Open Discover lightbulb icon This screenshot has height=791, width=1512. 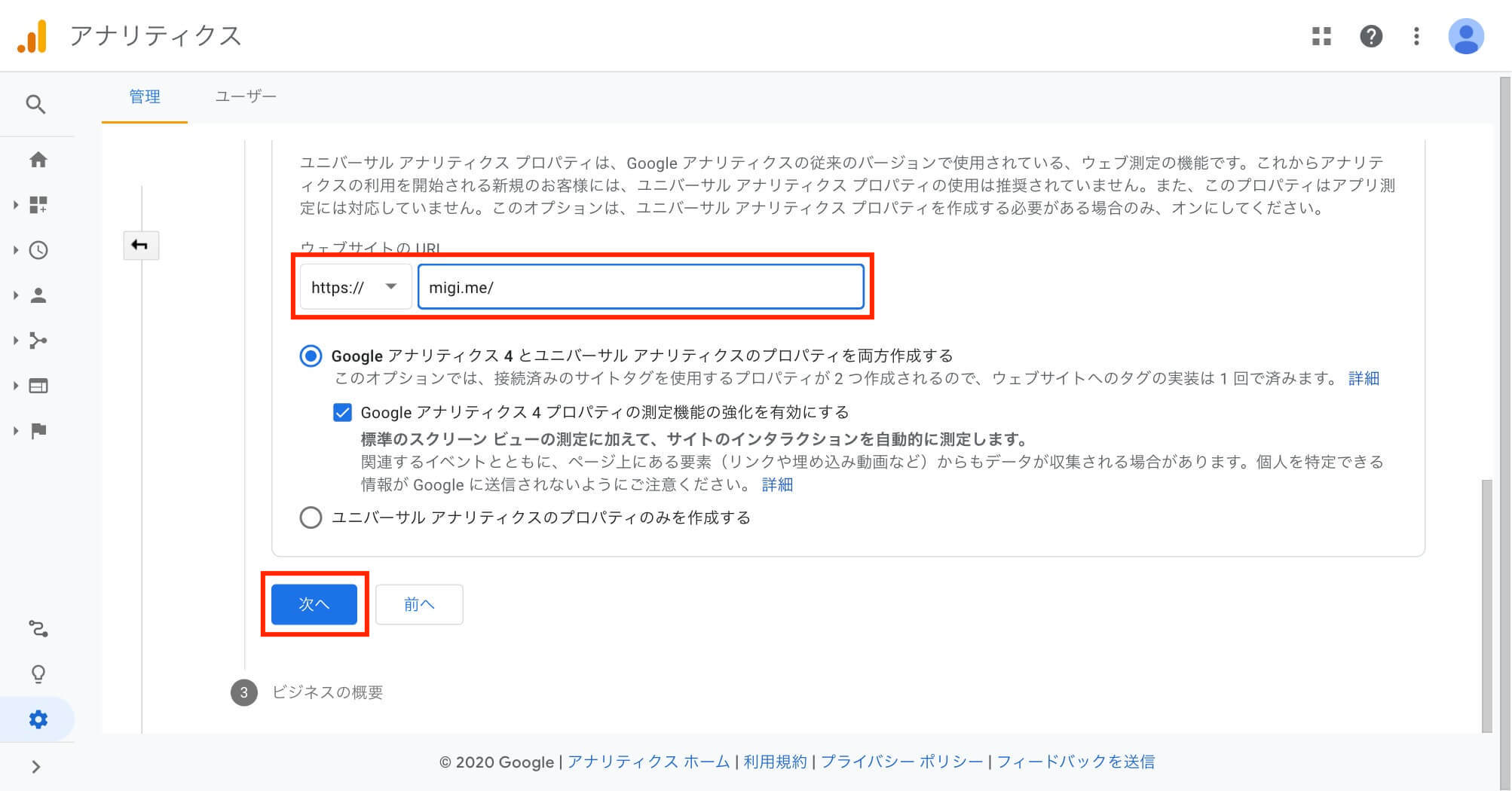pyautogui.click(x=38, y=674)
